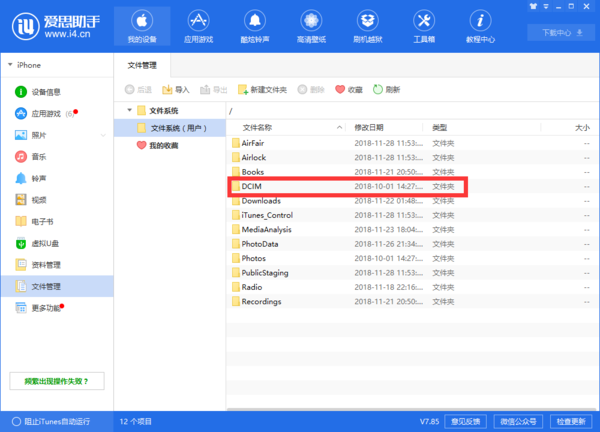
Task: Open the 我的设备 (My Device) section
Action: coord(142,26)
